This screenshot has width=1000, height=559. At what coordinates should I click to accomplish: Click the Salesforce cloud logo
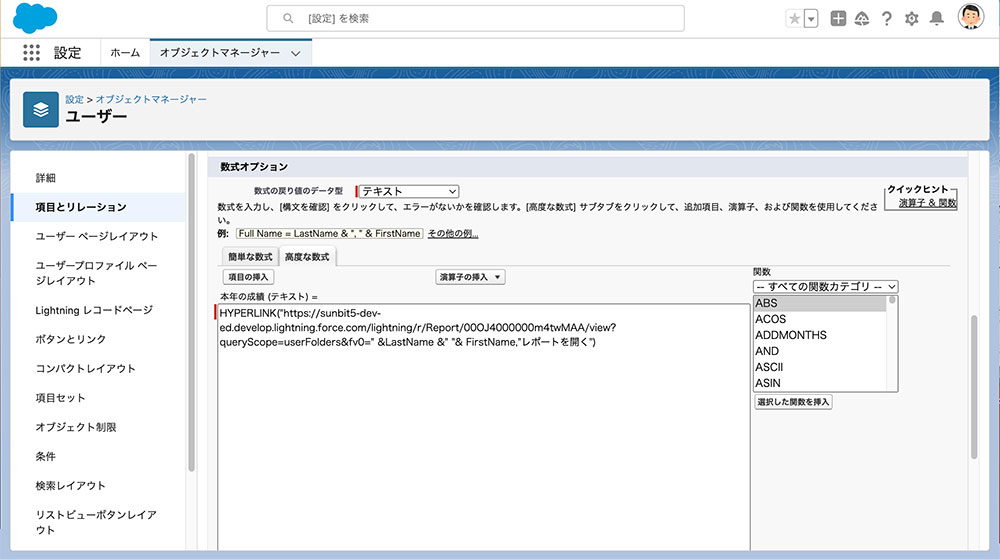tap(36, 18)
